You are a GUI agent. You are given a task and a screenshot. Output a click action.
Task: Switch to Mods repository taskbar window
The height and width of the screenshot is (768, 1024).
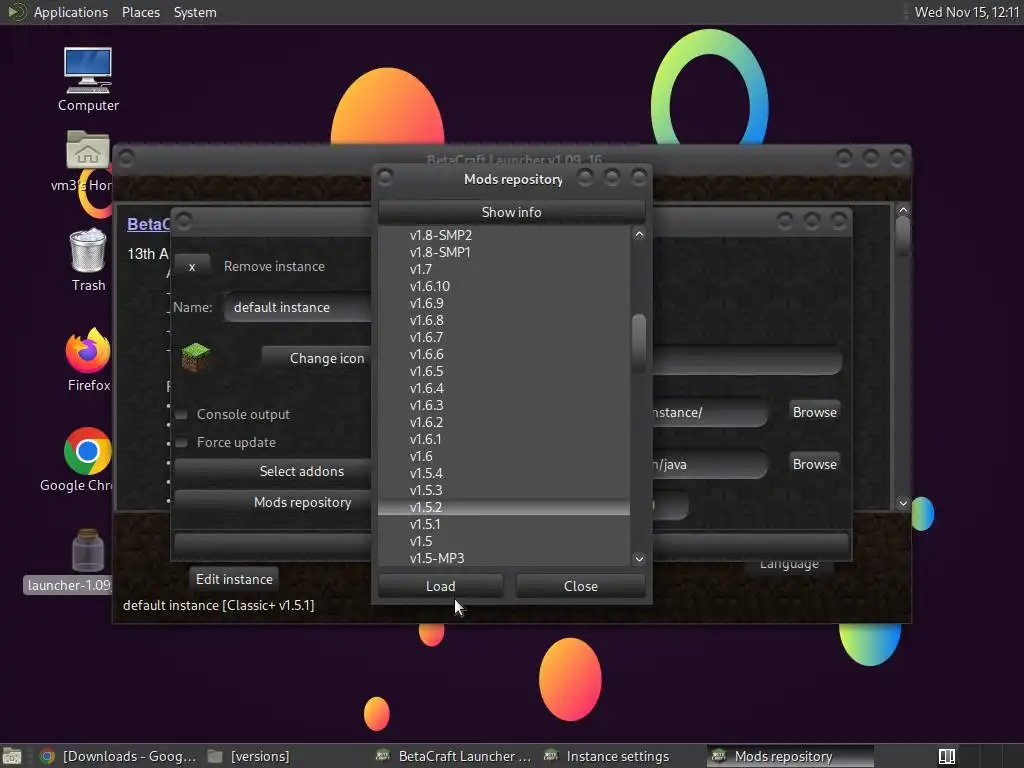click(790, 756)
